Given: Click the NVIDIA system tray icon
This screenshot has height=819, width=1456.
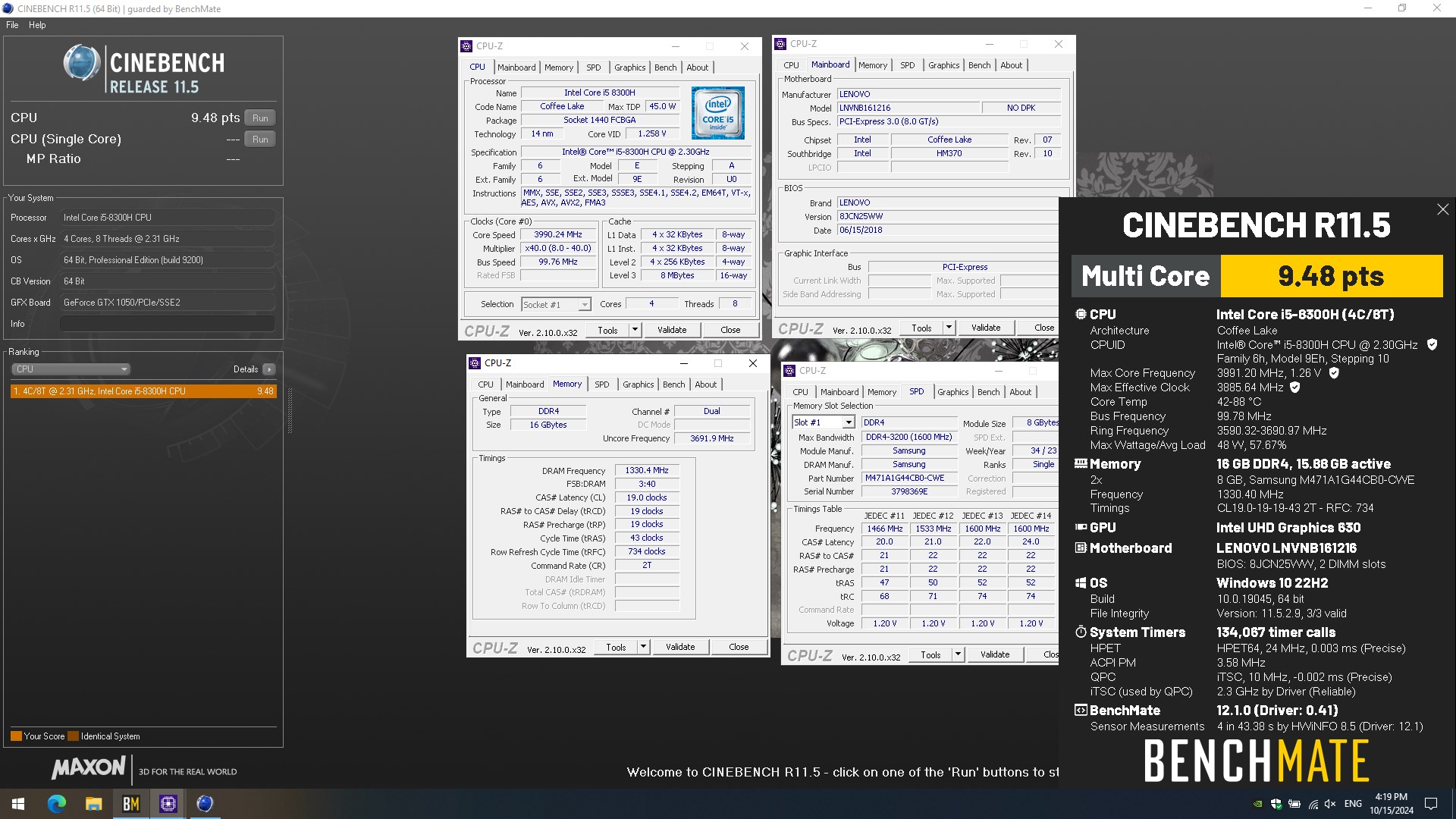Looking at the screenshot, I should [x=1257, y=804].
